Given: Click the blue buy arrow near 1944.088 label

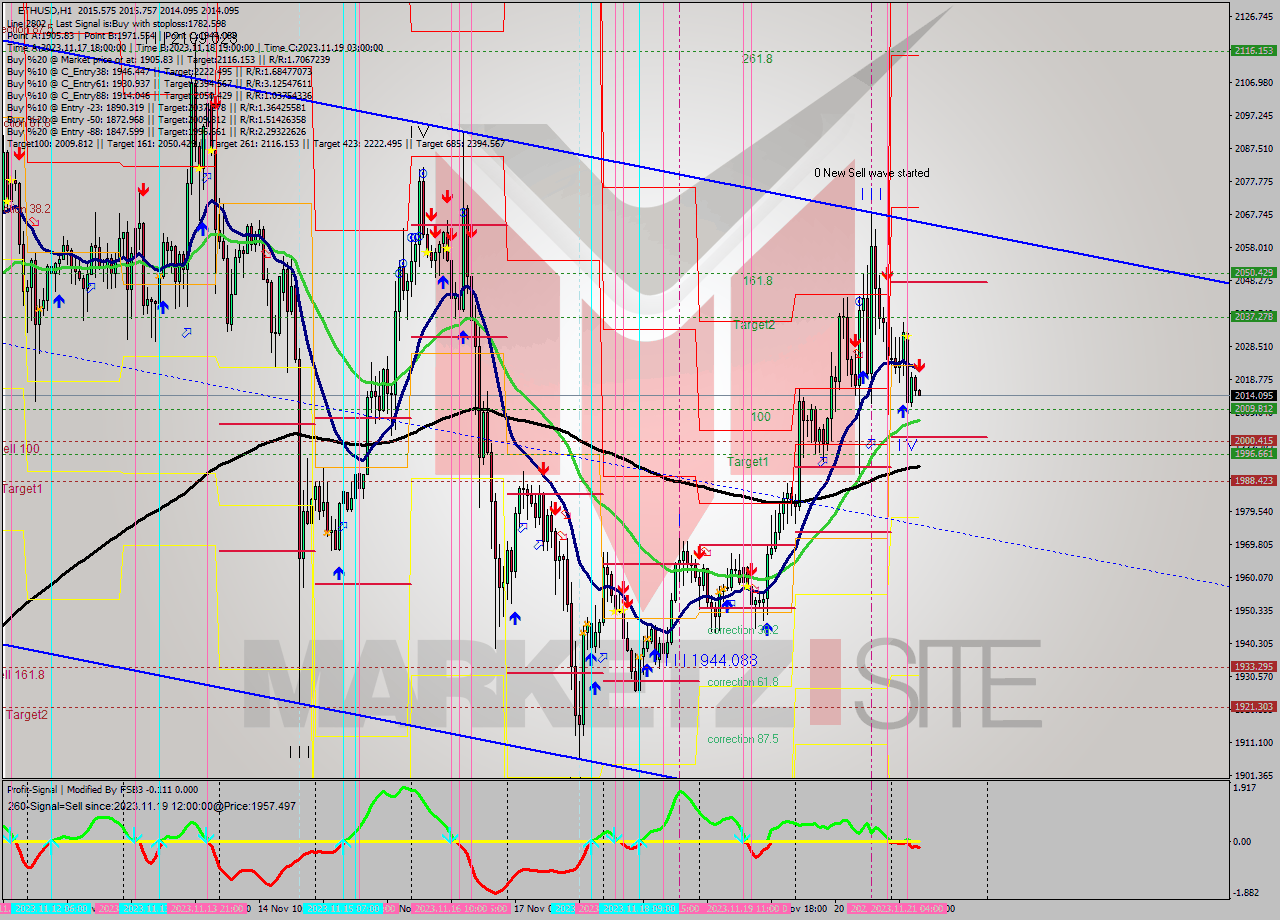Looking at the screenshot, I should click(x=655, y=653).
